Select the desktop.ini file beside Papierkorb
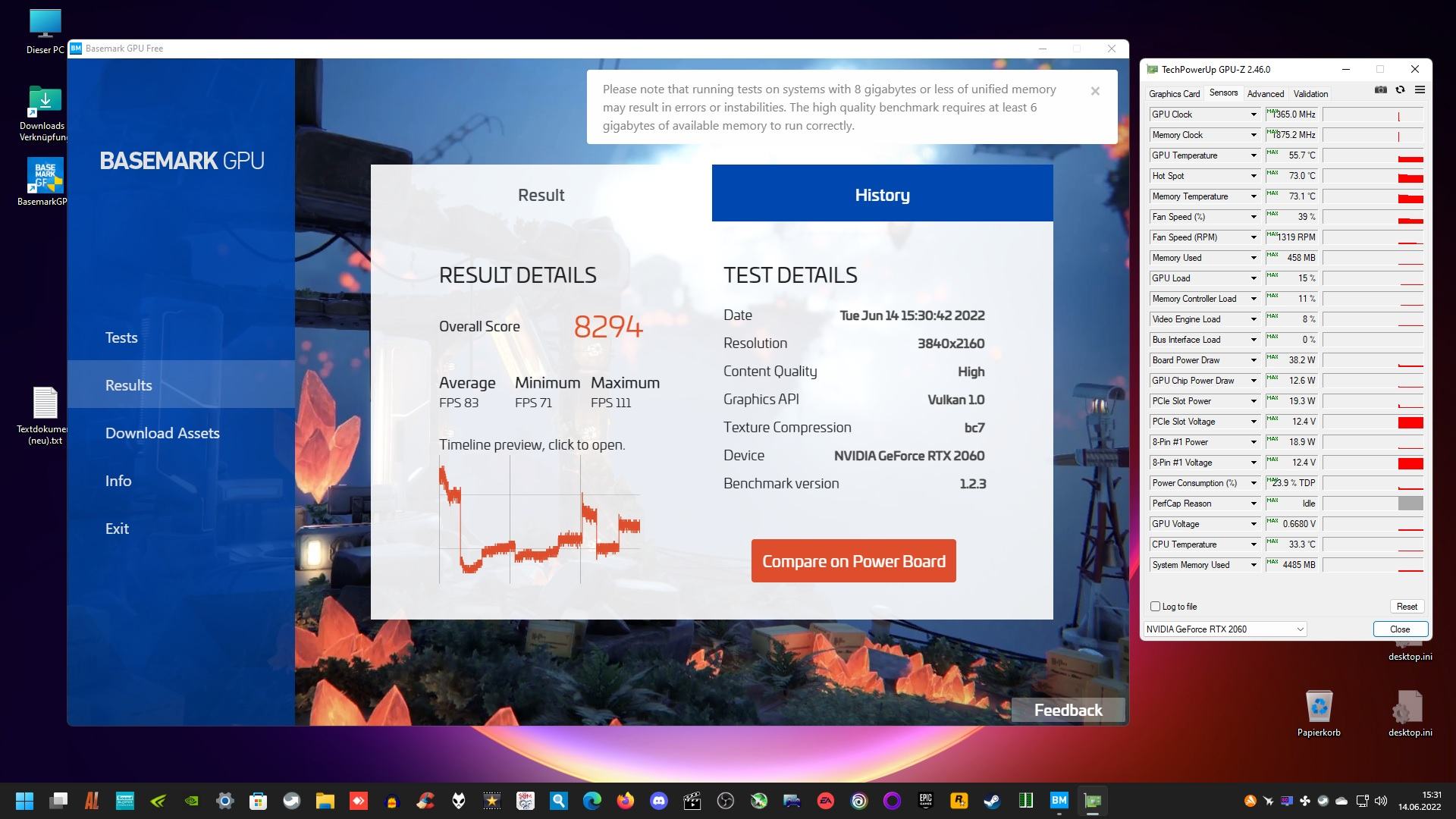Viewport: 1456px width, 819px height. pos(1410,714)
